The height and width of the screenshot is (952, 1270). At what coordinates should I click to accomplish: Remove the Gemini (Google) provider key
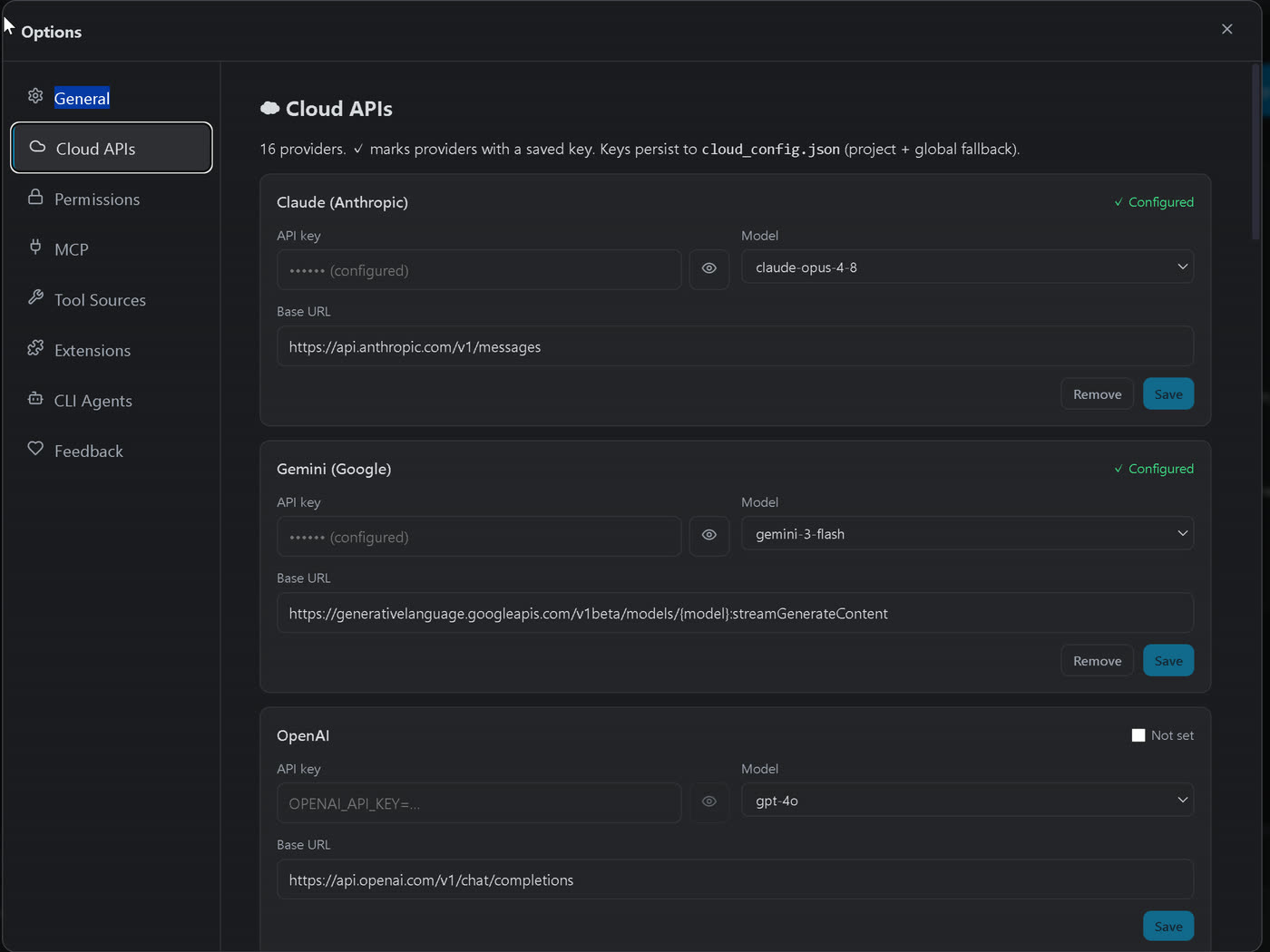pyautogui.click(x=1097, y=661)
